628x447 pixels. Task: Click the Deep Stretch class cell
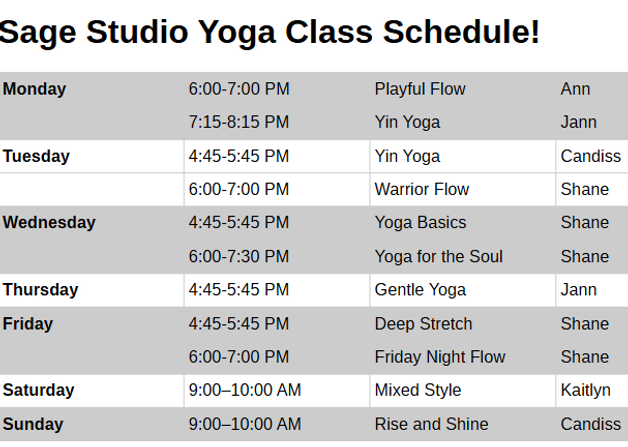423,324
